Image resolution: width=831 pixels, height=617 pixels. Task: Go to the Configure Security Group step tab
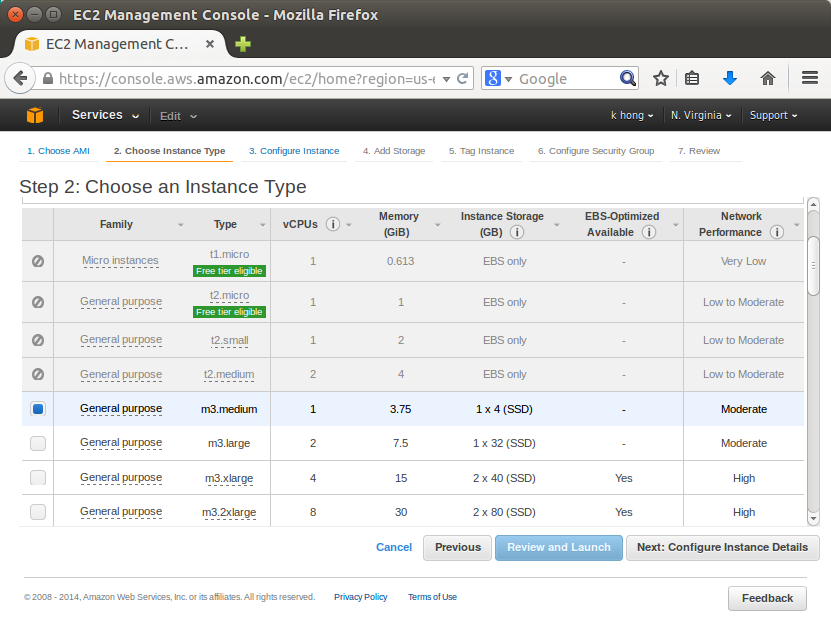(596, 151)
